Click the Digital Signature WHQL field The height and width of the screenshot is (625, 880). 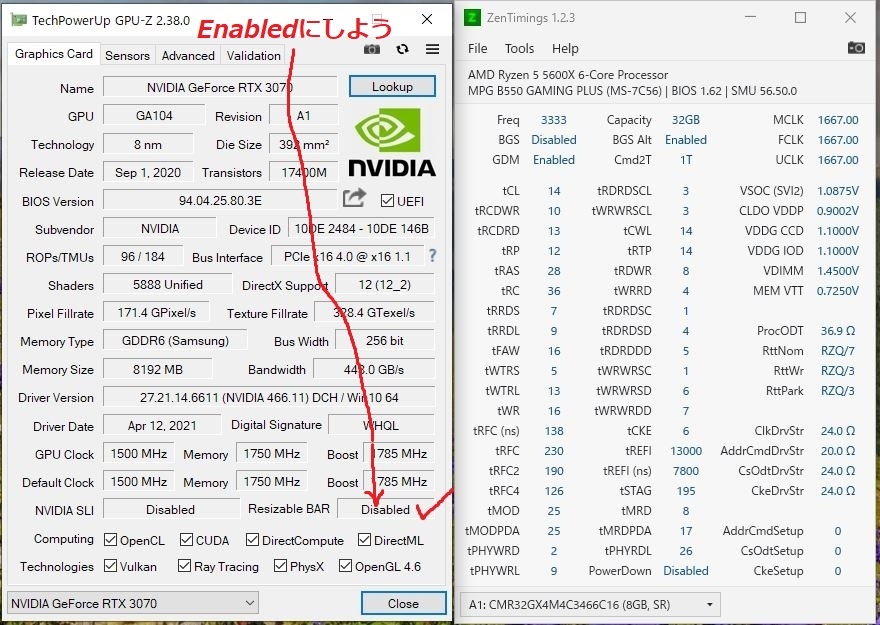coord(381,425)
